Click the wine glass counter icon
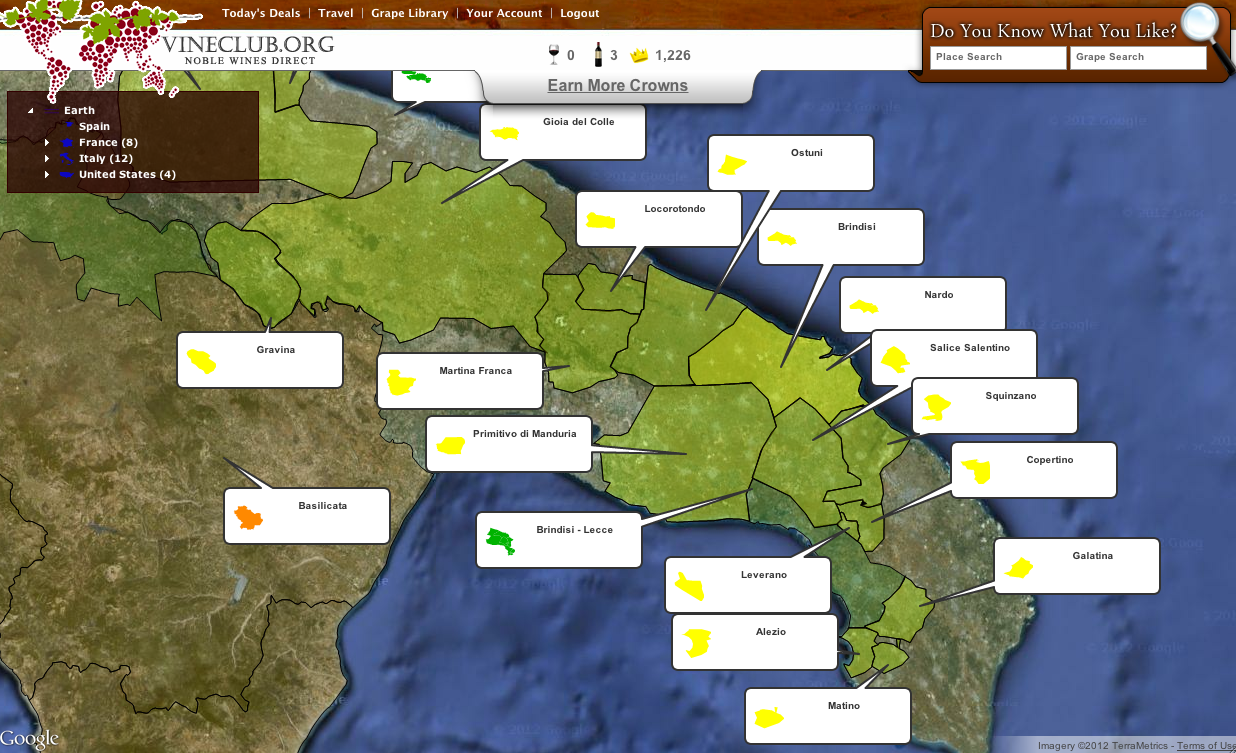 pos(553,55)
